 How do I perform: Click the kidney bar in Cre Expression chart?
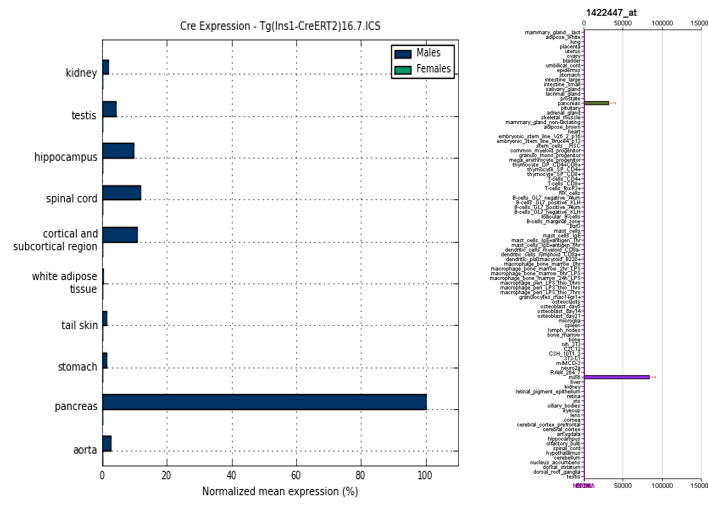coord(106,67)
